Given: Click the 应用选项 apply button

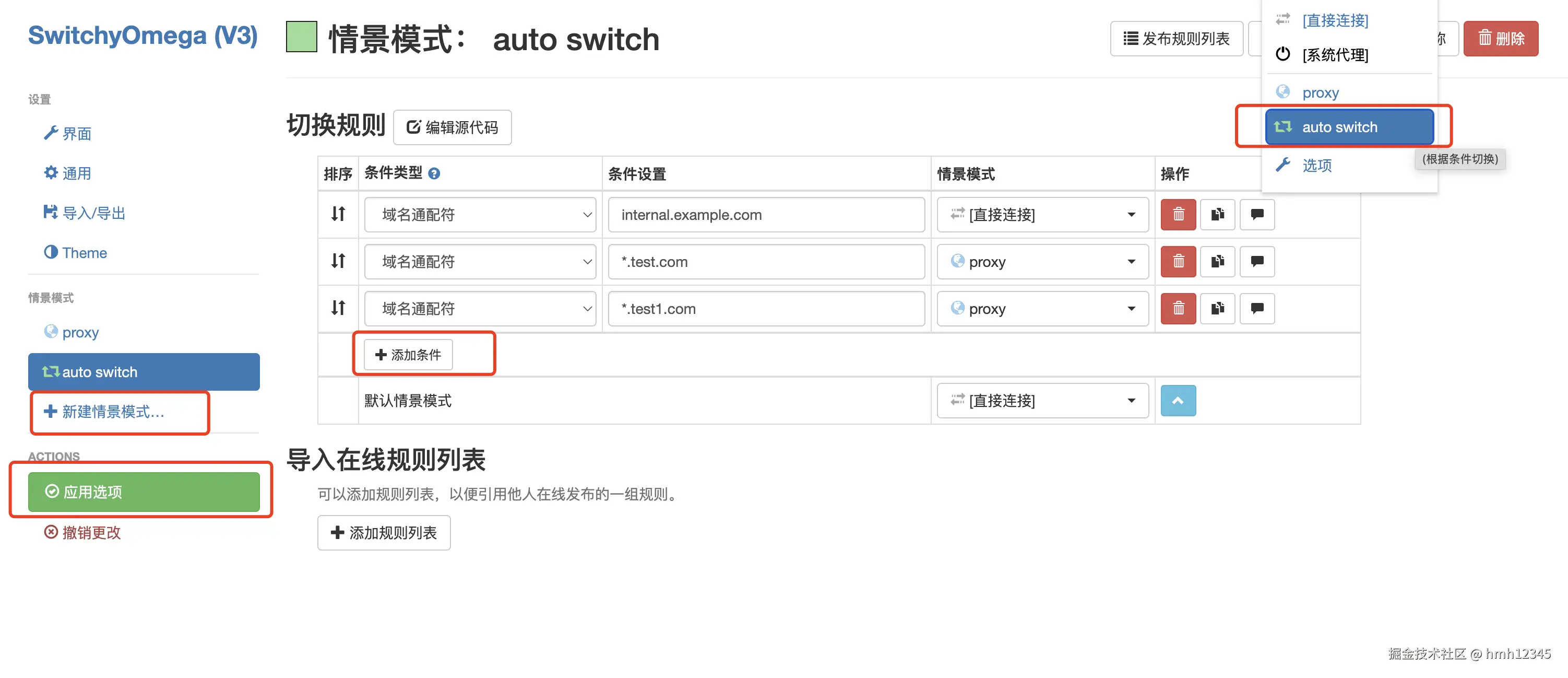Looking at the screenshot, I should pos(144,492).
